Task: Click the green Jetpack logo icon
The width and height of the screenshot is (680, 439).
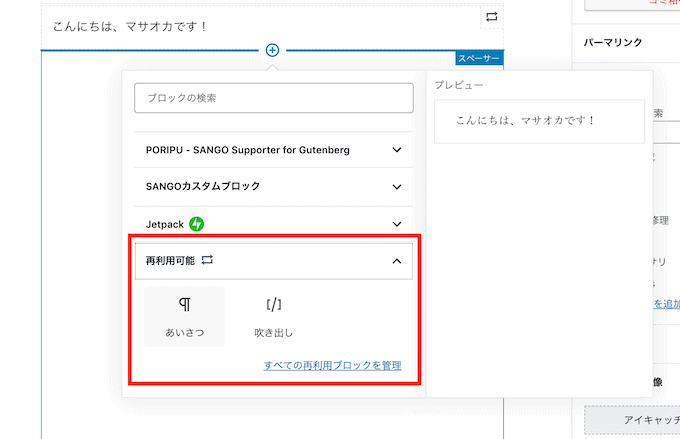Action: 196,224
